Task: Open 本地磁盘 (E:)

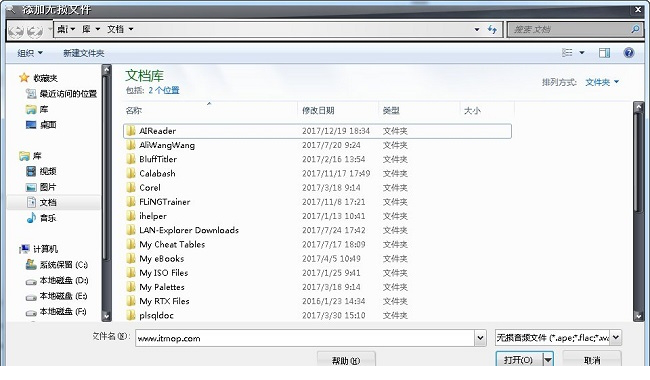Action: 57,296
